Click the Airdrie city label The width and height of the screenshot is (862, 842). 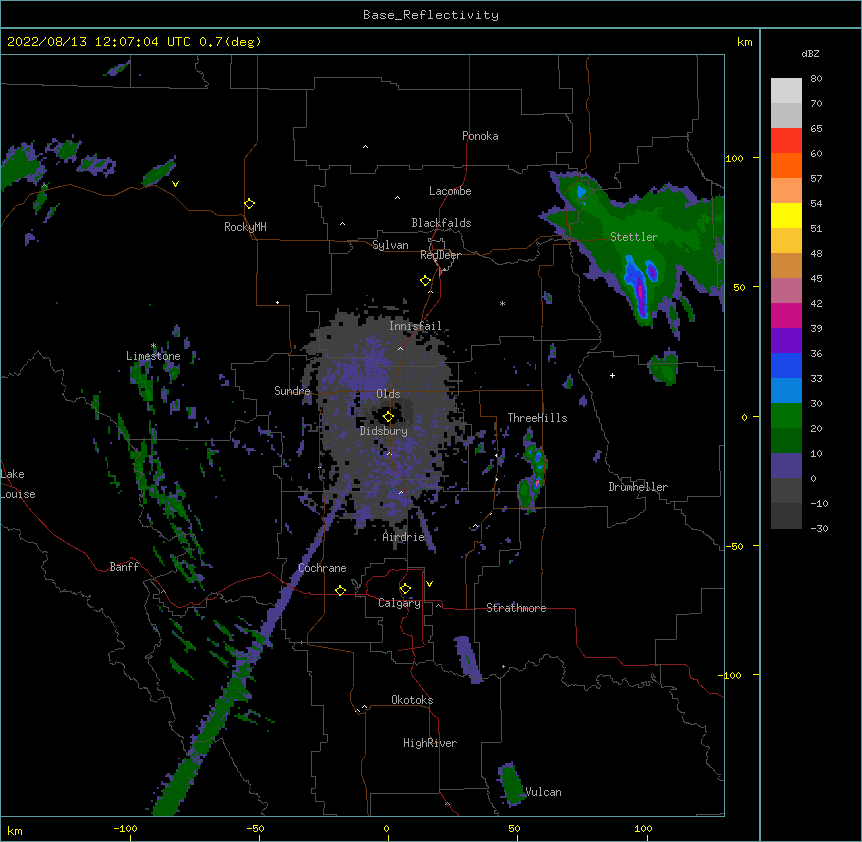[404, 537]
